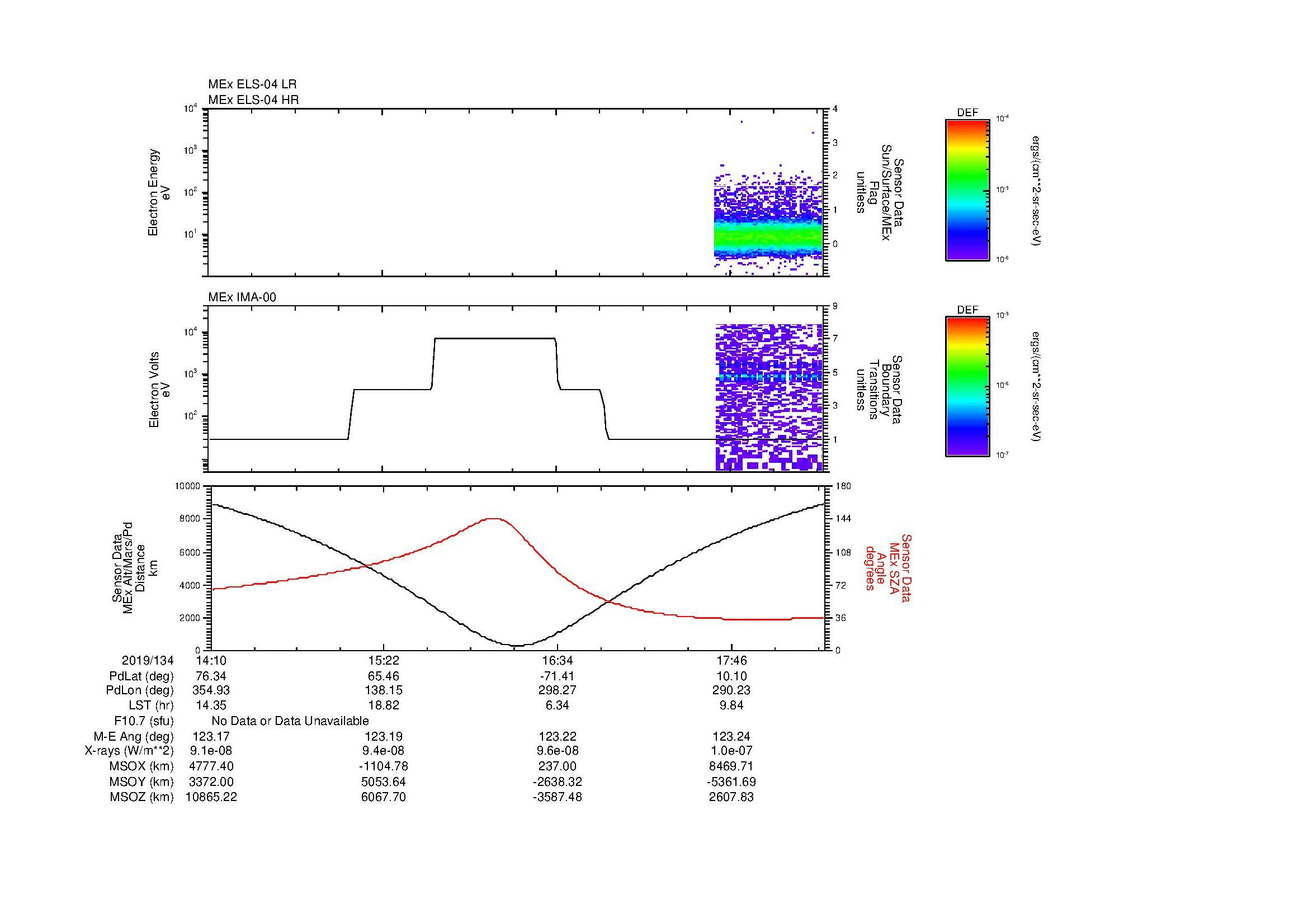Click the X-rays value 9.4e-08

click(384, 751)
